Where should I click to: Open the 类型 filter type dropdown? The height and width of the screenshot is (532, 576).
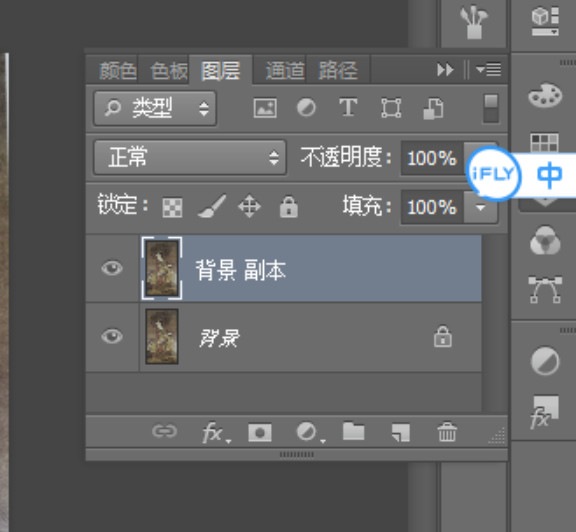tap(155, 108)
